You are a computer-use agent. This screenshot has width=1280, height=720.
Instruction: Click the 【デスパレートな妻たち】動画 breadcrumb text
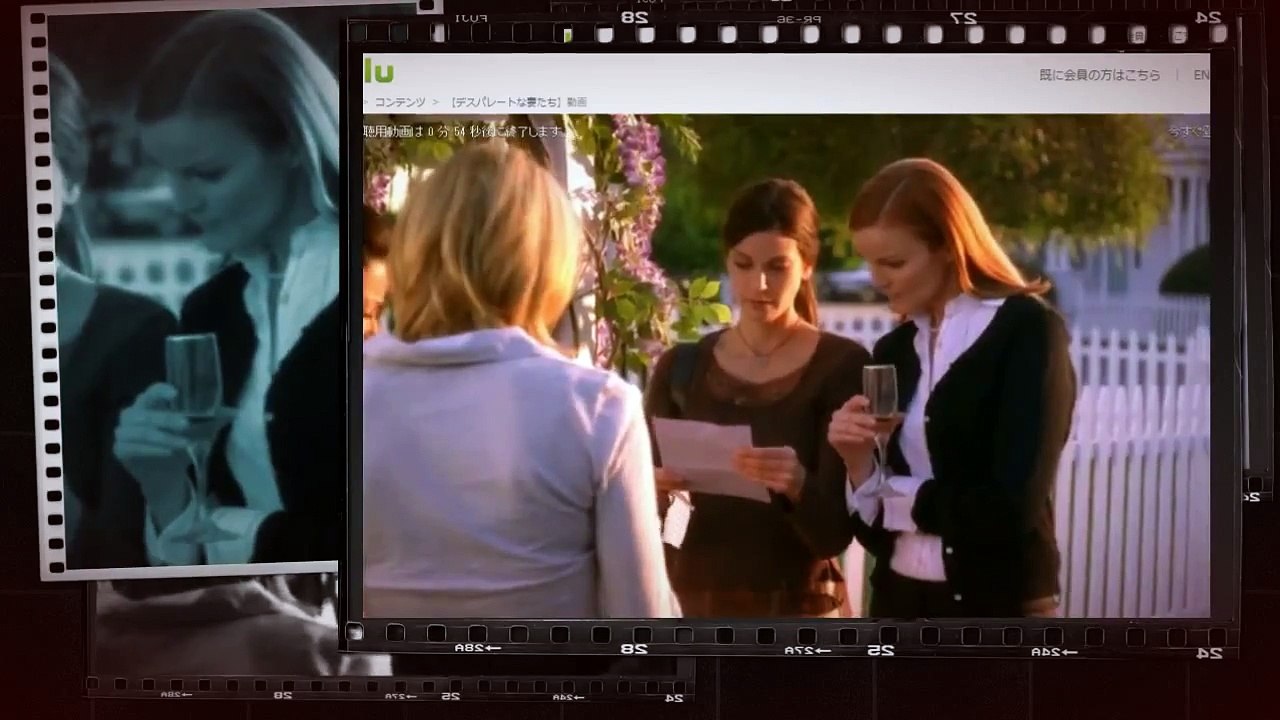(x=517, y=102)
